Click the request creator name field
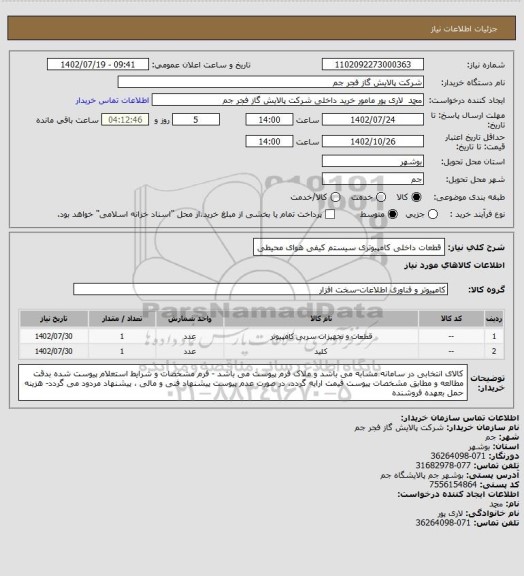Screen dimensions: 524x576 288,100
